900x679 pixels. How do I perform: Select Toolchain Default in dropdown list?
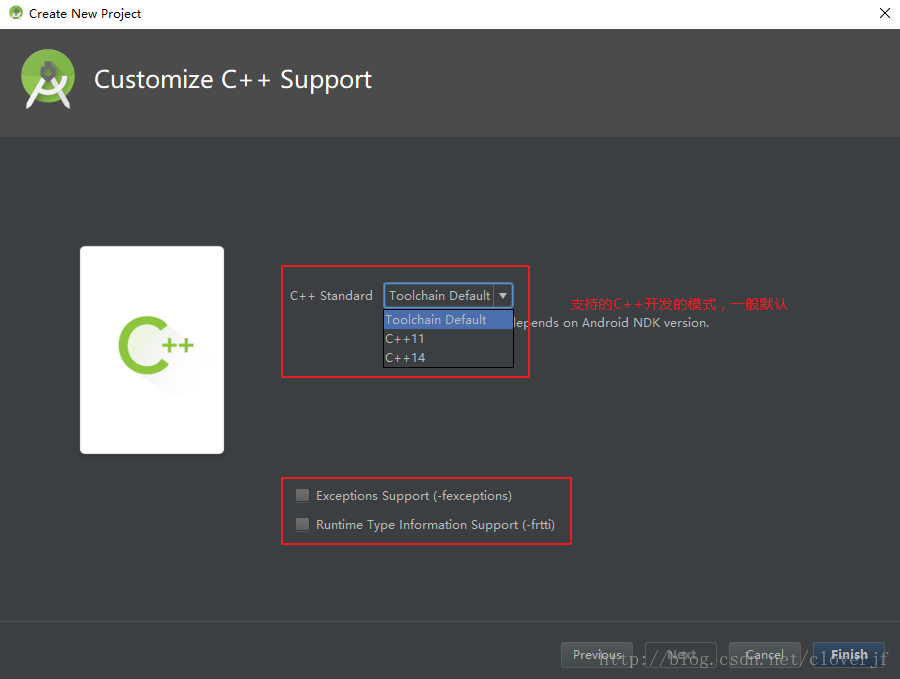pyautogui.click(x=448, y=320)
